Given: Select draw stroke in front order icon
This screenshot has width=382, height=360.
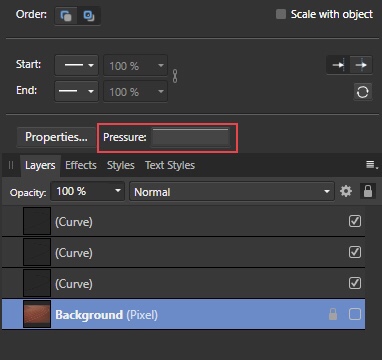Looking at the screenshot, I should pos(89,15).
